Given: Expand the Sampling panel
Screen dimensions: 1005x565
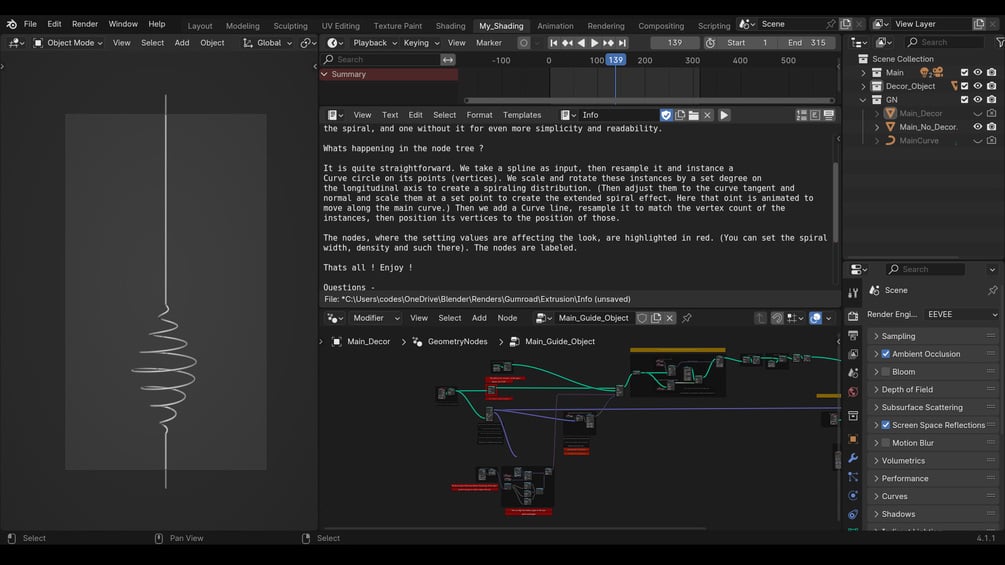Looking at the screenshot, I should point(876,336).
